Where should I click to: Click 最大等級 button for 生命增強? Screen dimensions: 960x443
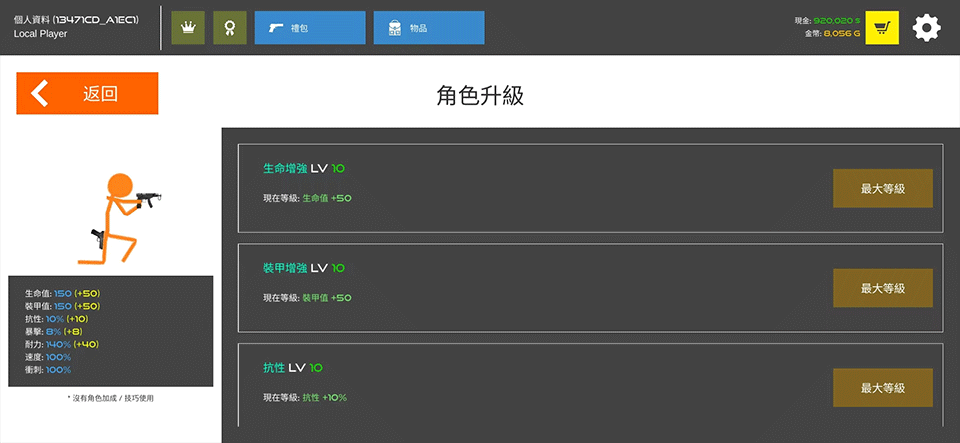(883, 188)
